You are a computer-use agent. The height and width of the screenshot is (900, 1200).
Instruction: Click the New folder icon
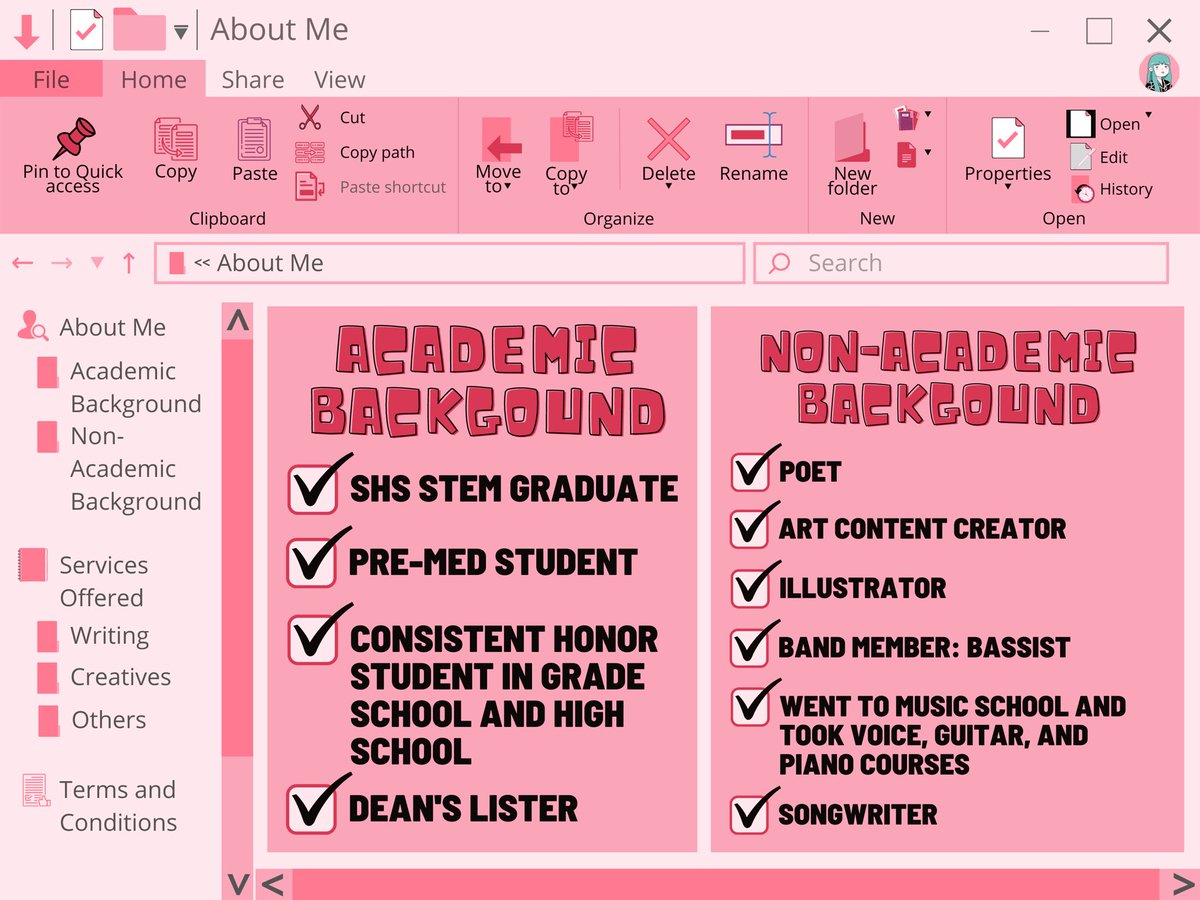851,138
